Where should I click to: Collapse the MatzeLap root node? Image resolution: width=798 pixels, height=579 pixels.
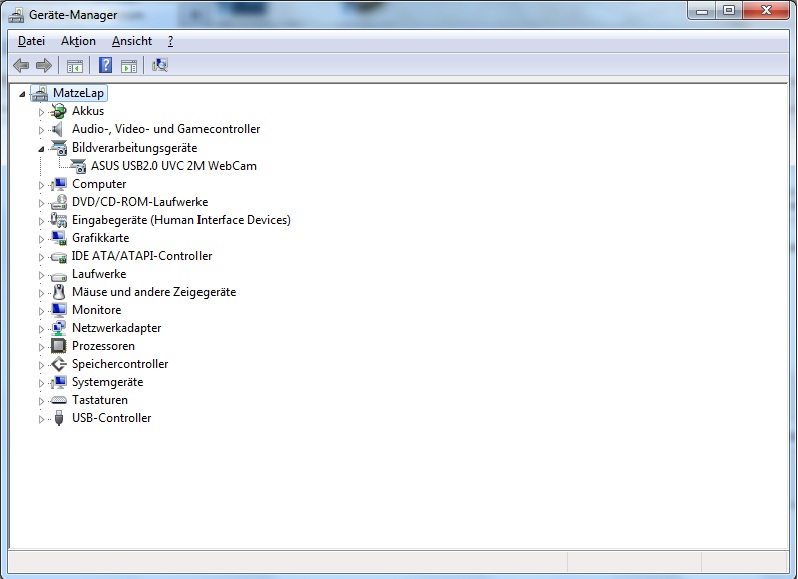click(22, 94)
